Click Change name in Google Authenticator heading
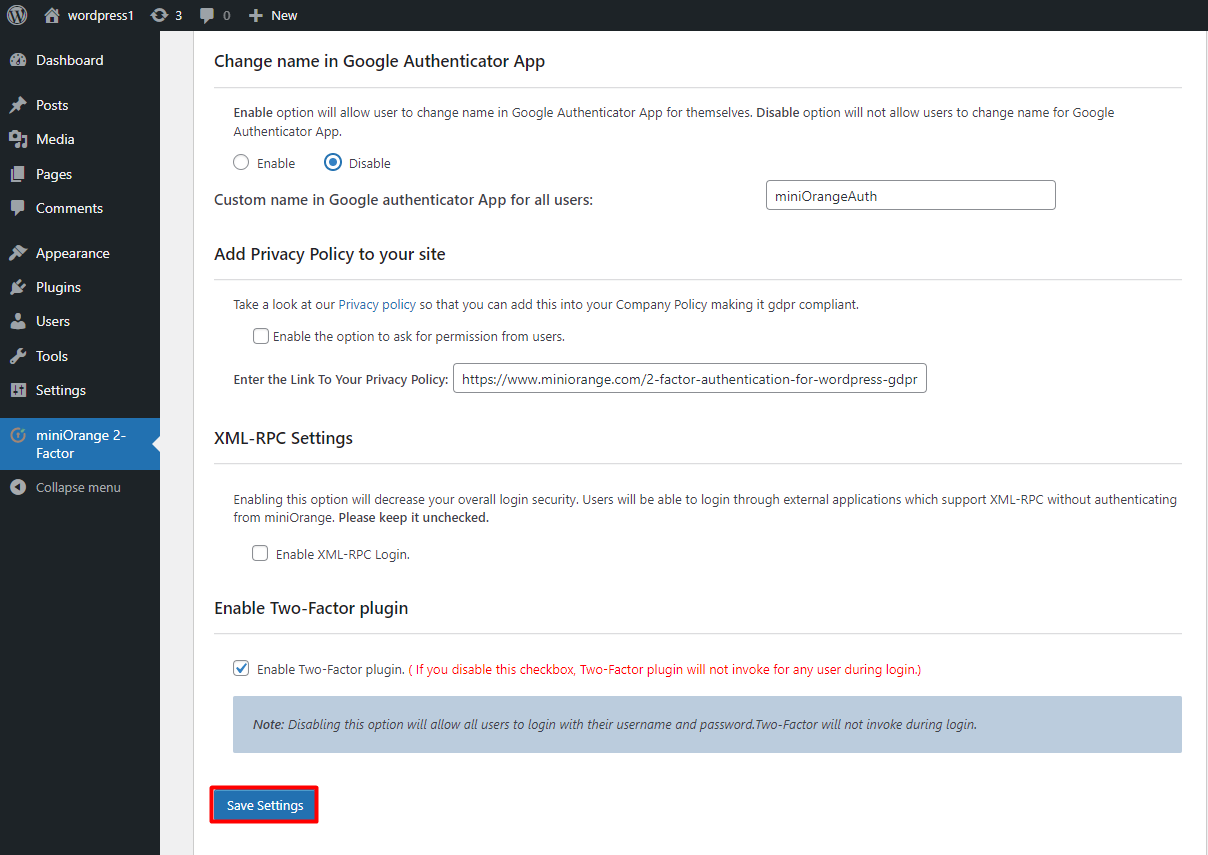 pyautogui.click(x=379, y=61)
